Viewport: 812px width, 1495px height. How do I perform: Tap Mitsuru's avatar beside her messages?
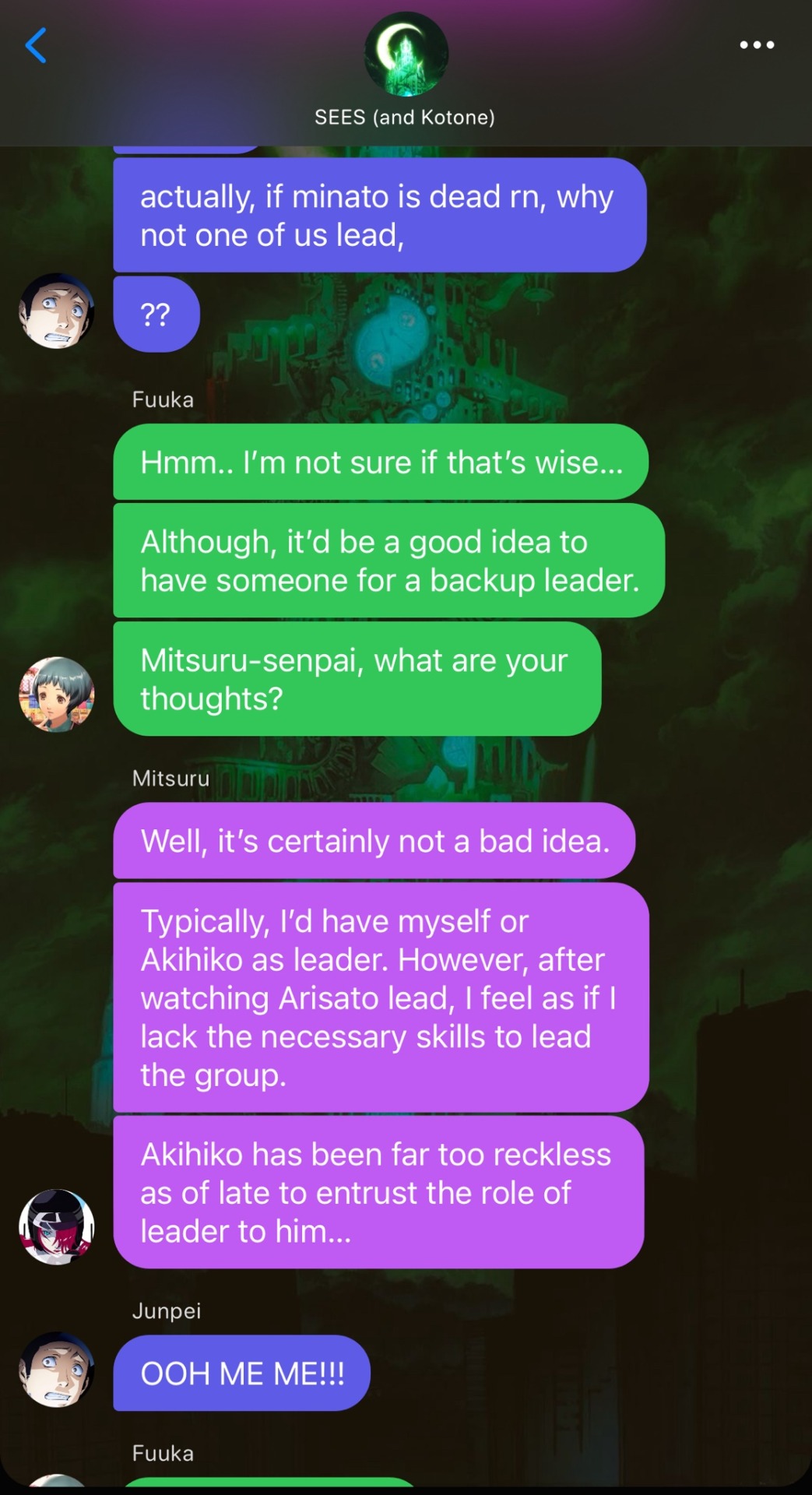click(57, 1226)
